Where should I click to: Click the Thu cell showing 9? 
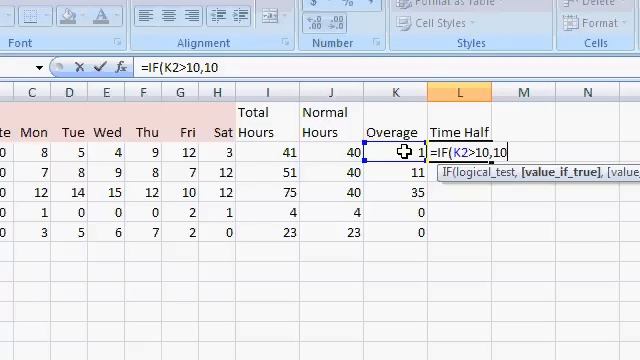[143, 152]
